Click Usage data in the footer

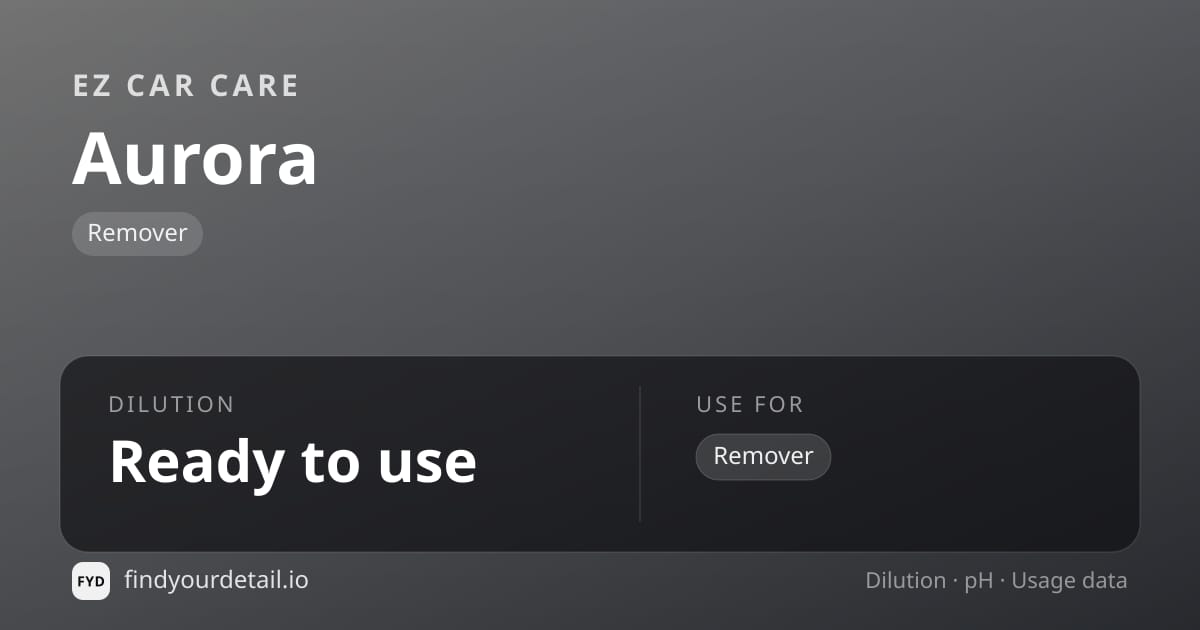pyautogui.click(x=1069, y=580)
